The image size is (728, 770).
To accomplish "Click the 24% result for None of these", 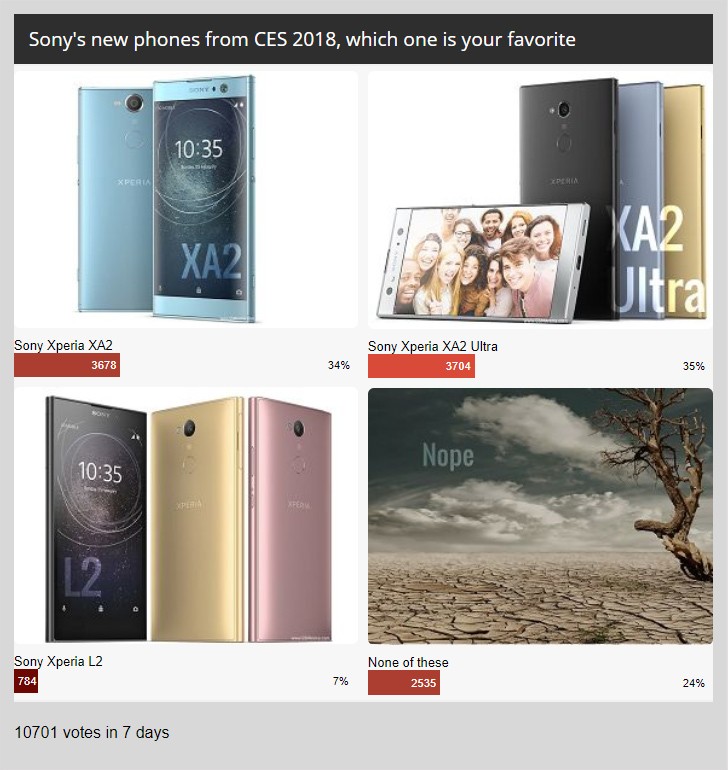I will (694, 683).
